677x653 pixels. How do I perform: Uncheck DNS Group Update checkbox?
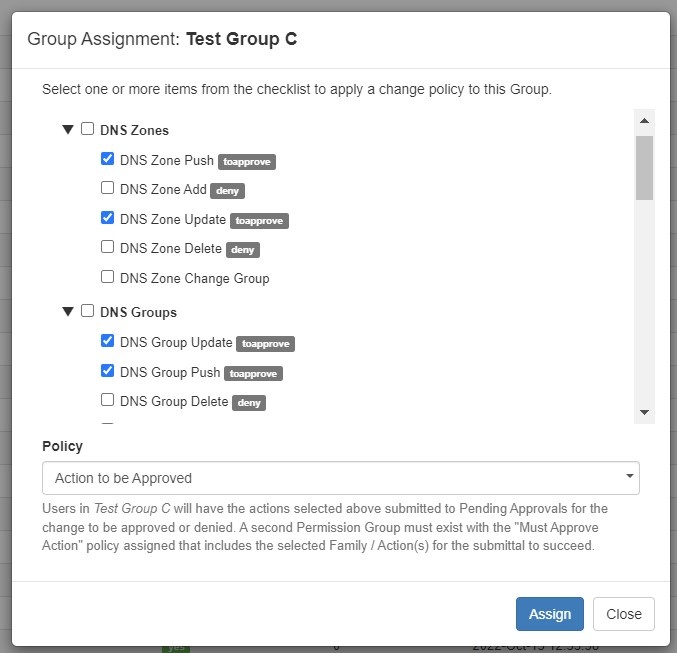point(107,341)
